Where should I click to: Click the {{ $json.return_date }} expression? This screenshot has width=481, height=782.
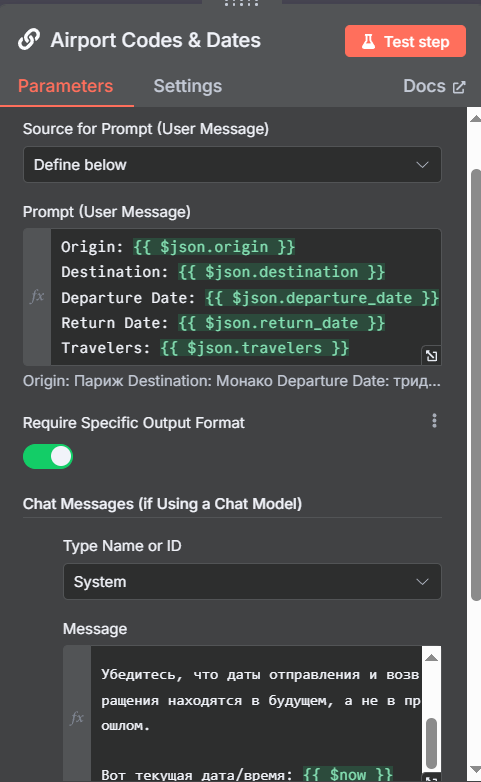click(282, 323)
